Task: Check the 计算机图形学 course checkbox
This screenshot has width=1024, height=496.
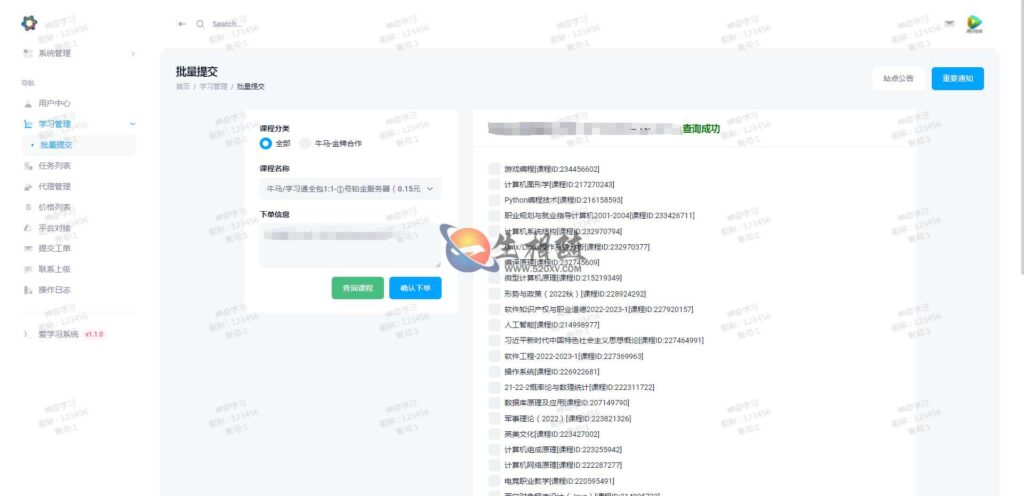Action: pyautogui.click(x=494, y=185)
